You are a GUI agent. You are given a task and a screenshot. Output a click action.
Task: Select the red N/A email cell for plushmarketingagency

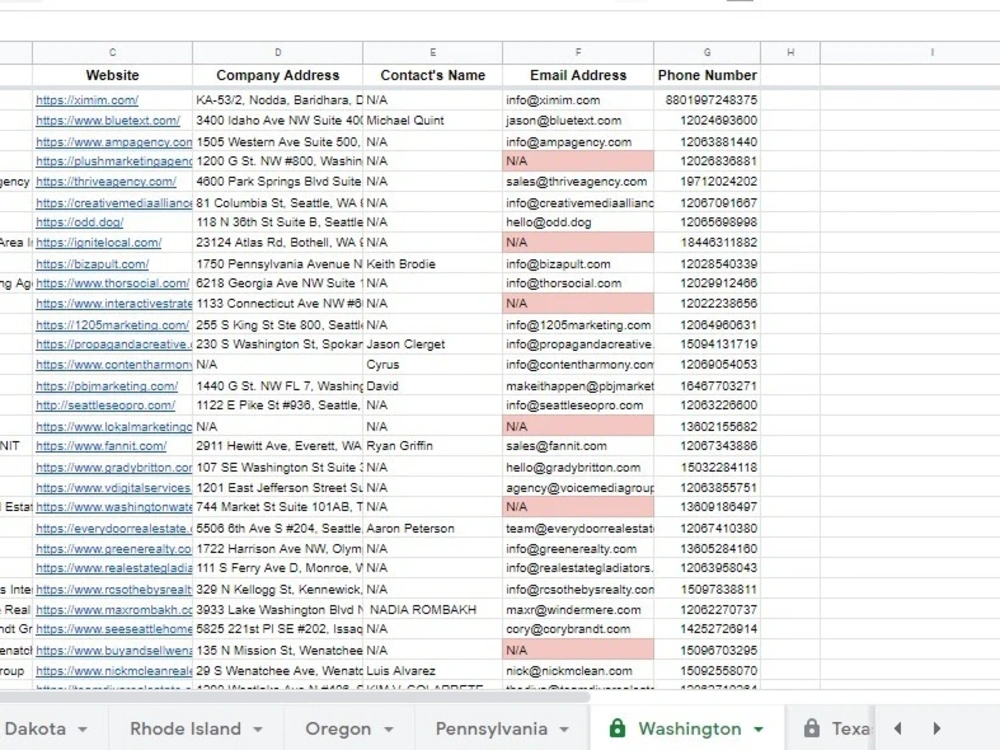(578, 161)
